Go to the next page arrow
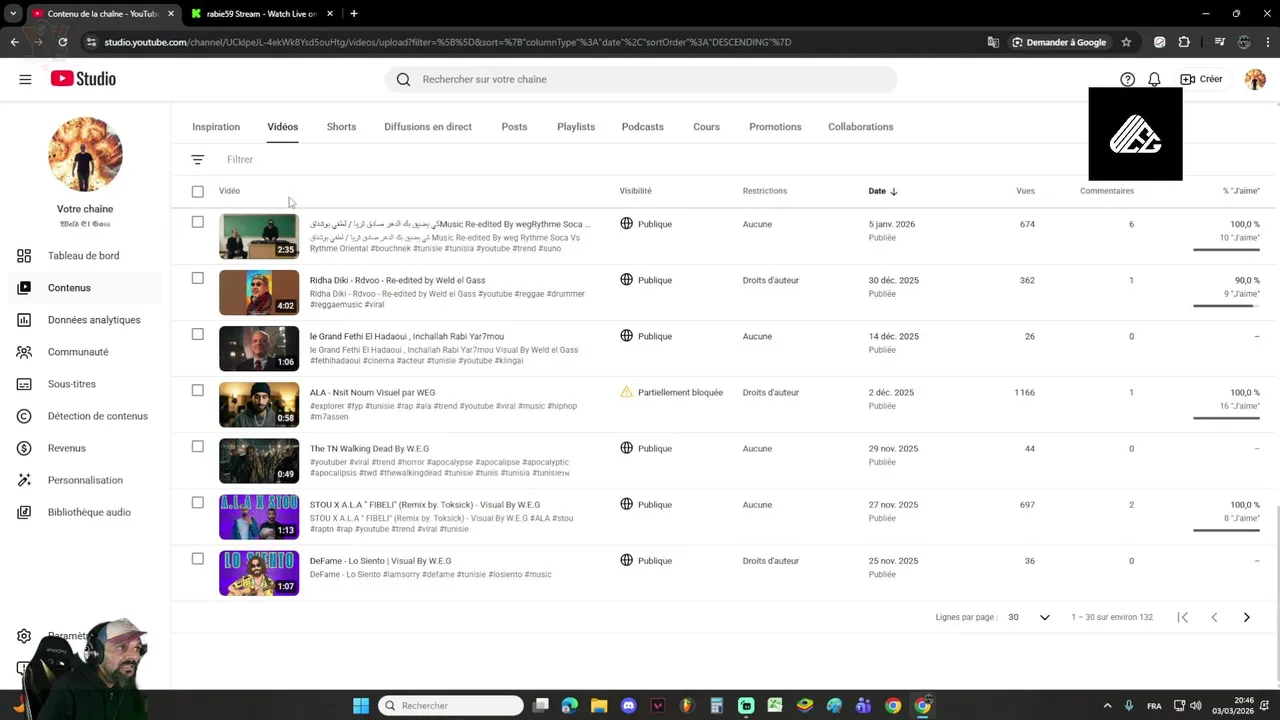 [1246, 617]
